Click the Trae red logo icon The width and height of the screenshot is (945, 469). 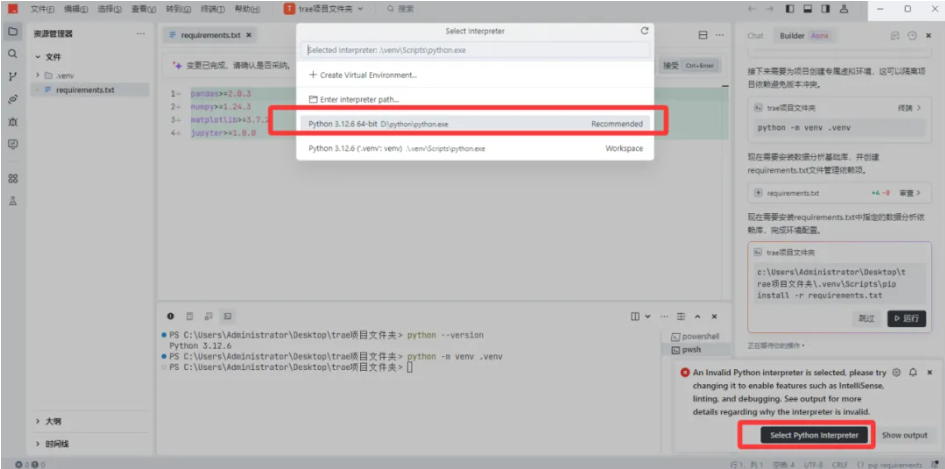[x=13, y=9]
